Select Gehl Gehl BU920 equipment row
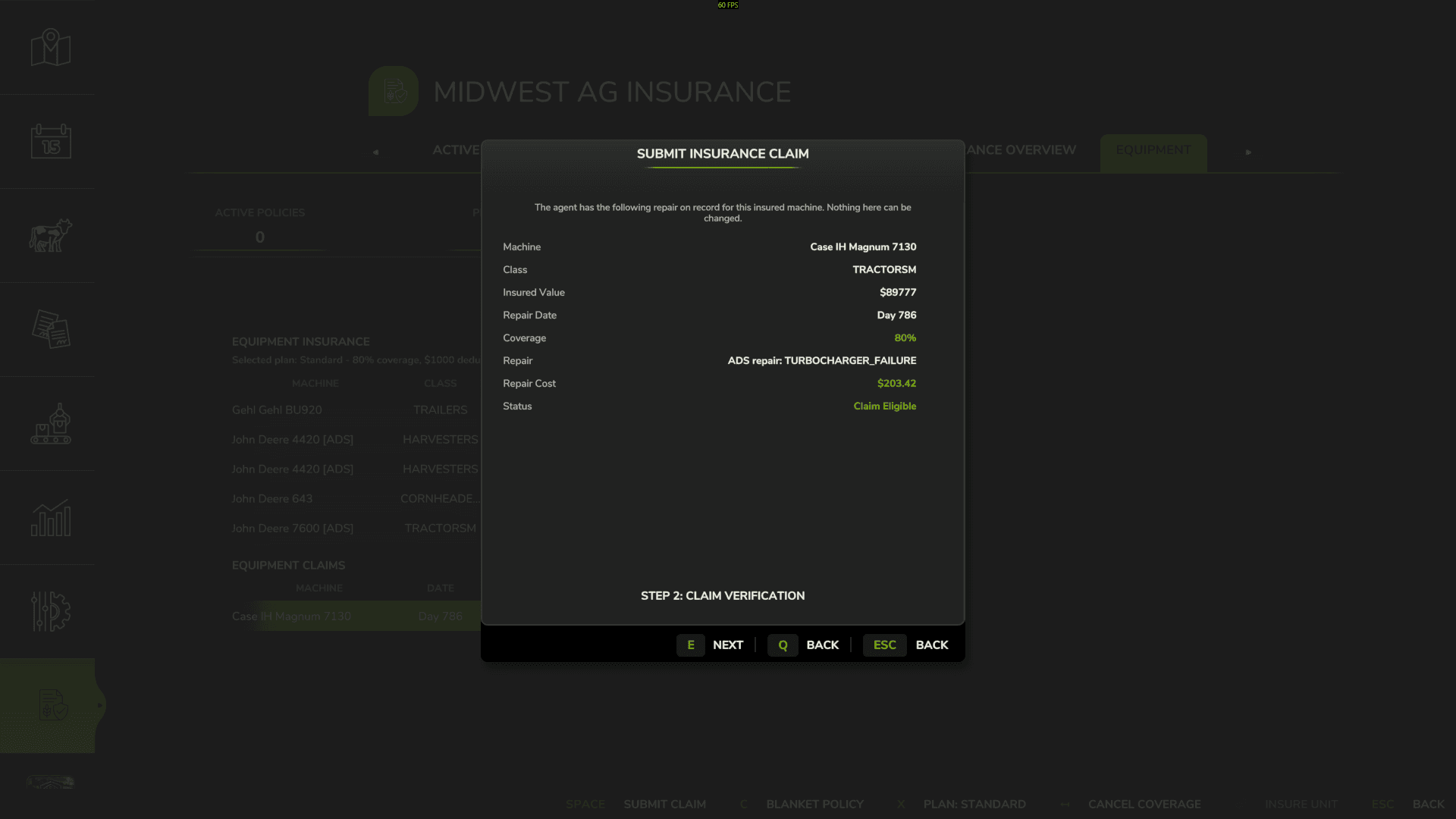 (356, 409)
